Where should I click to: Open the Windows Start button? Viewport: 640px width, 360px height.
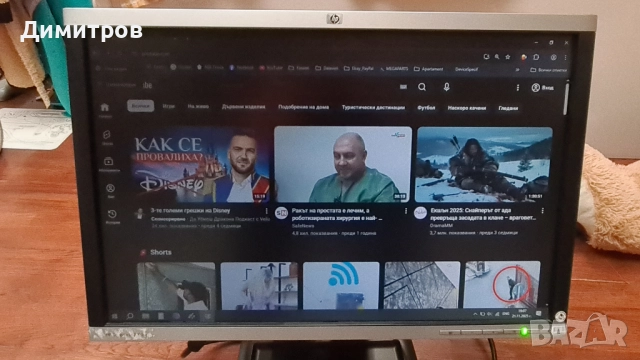tap(114, 316)
